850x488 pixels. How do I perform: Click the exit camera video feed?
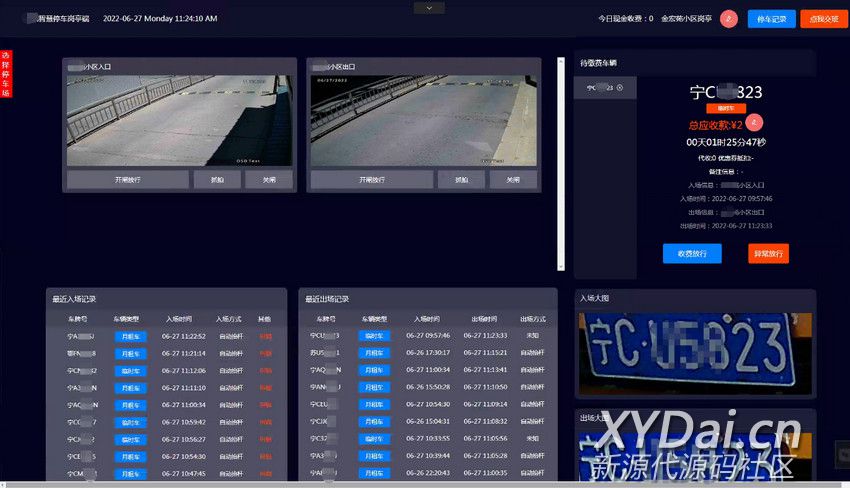point(423,120)
